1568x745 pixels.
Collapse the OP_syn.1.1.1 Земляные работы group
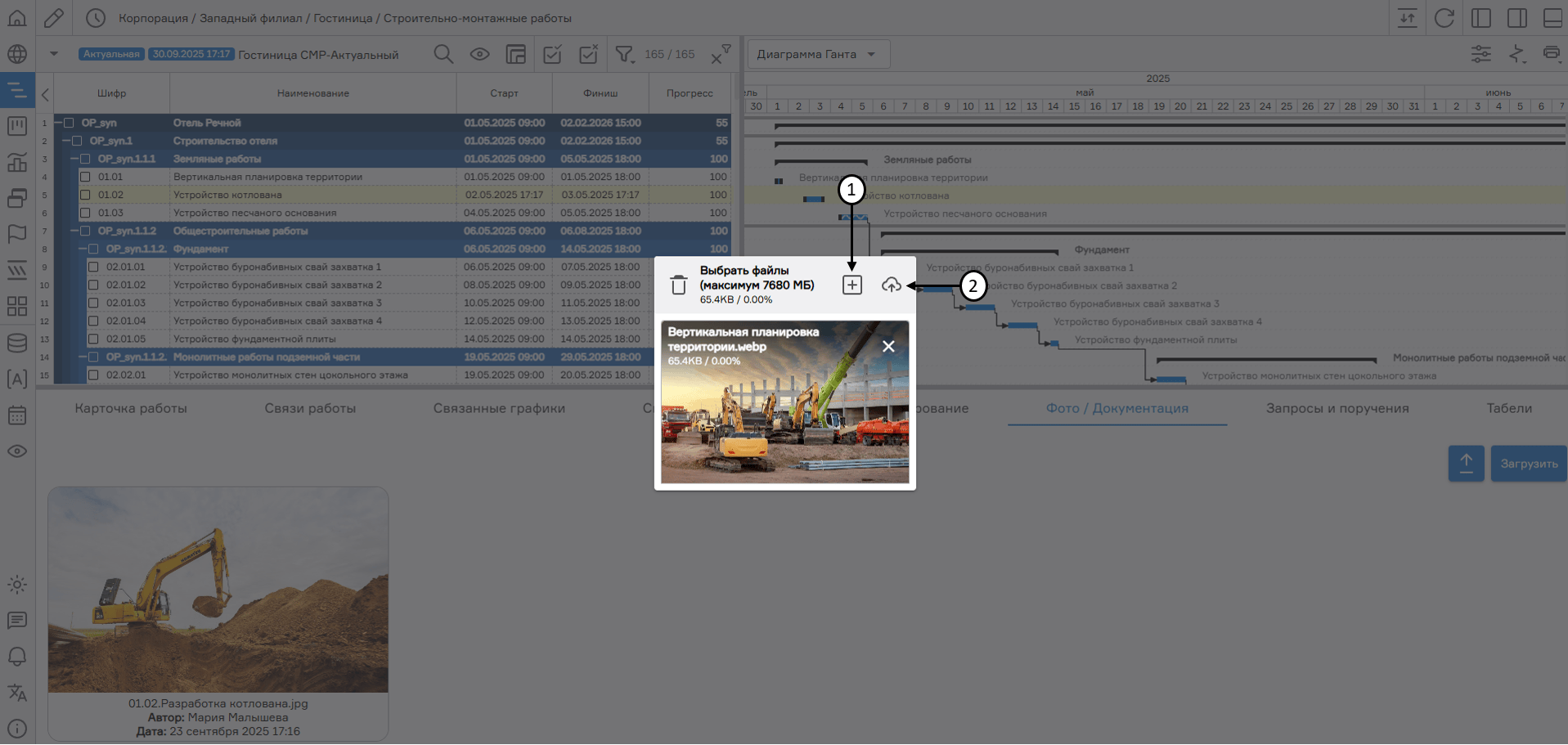click(x=74, y=159)
